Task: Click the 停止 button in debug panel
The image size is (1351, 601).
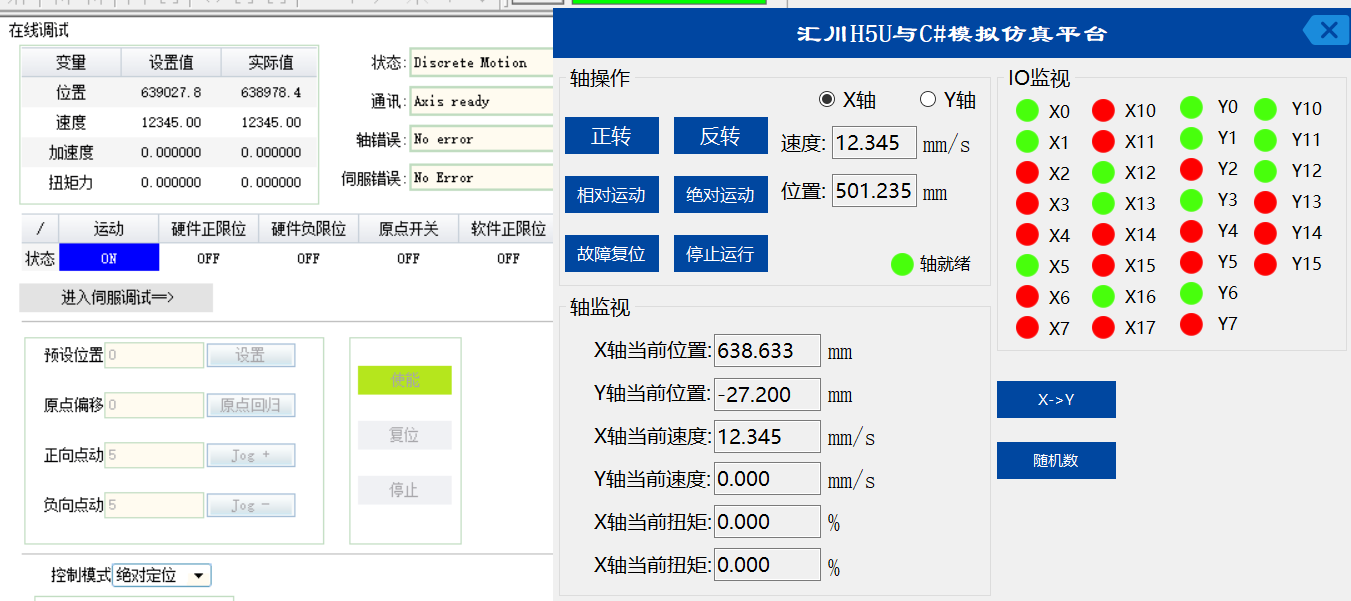Action: [405, 490]
